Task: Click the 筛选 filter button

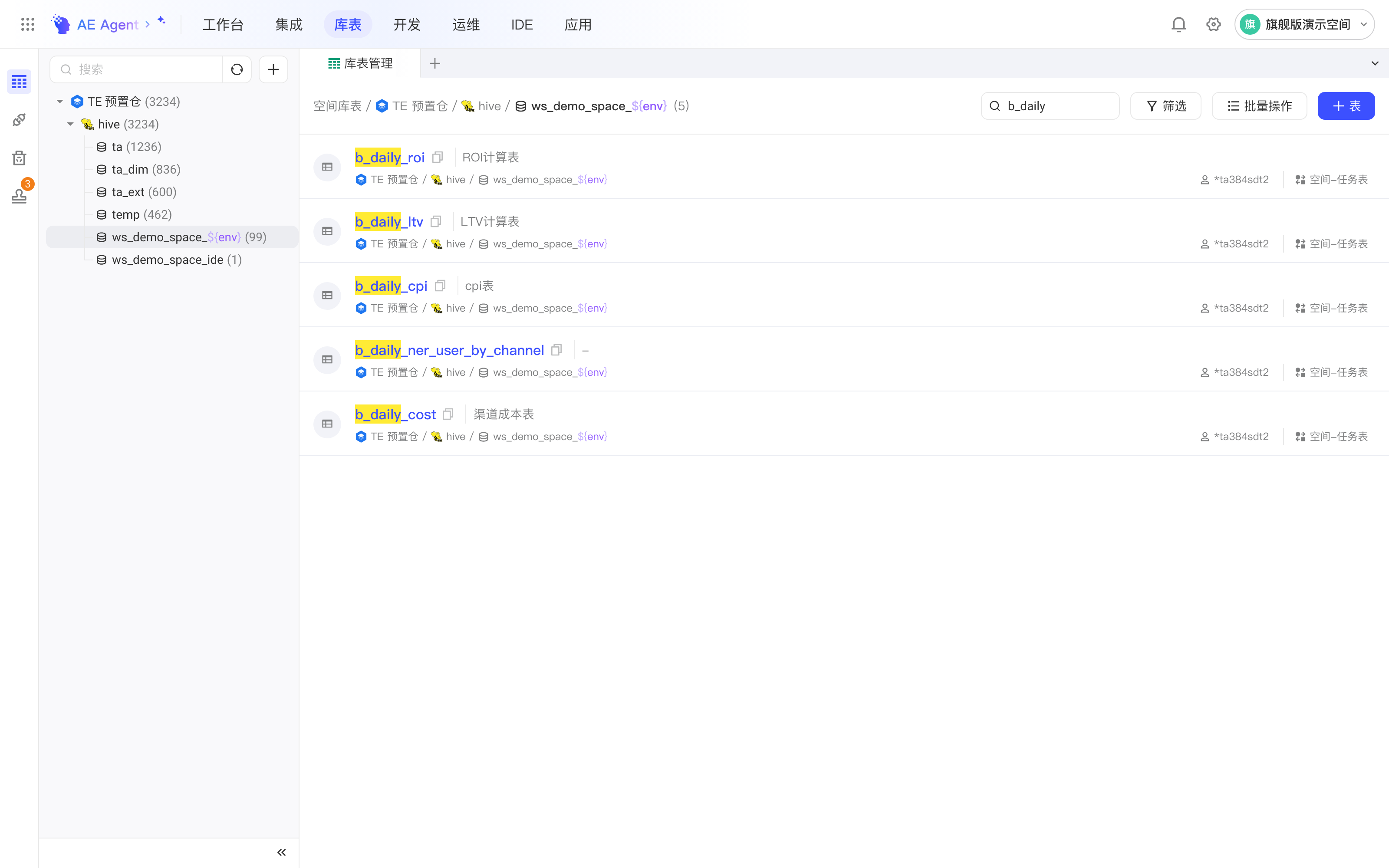Action: coord(1166,105)
